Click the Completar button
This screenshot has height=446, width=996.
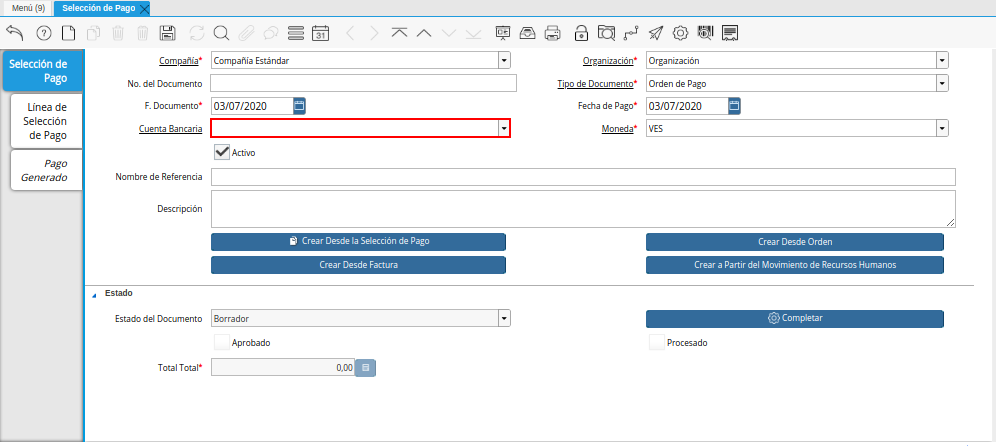(x=795, y=318)
